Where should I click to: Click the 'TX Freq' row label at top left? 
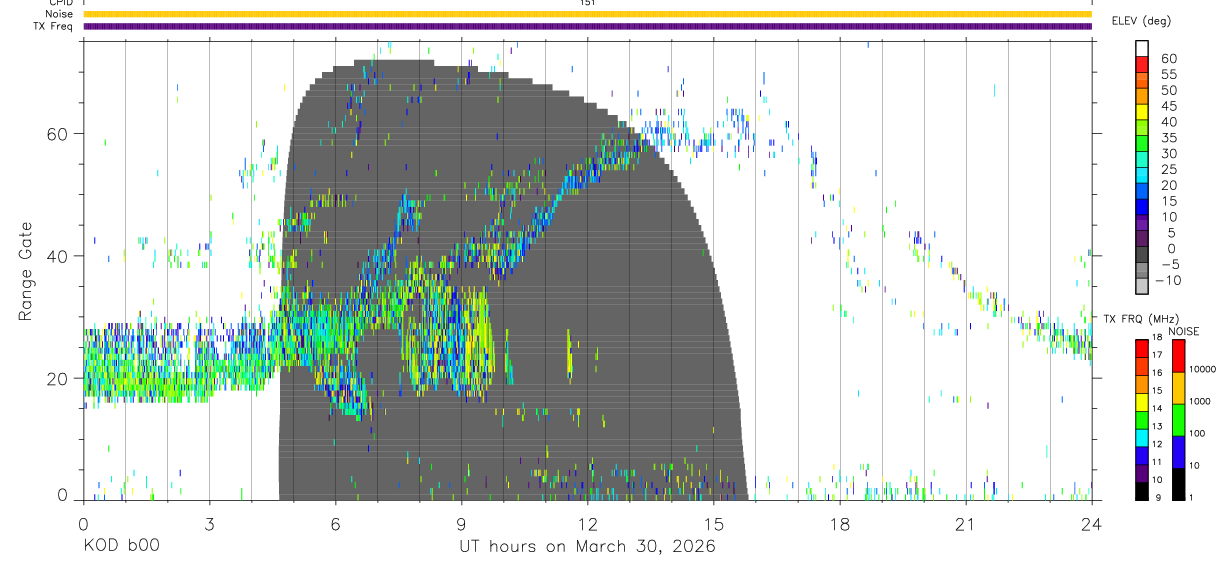(54, 26)
